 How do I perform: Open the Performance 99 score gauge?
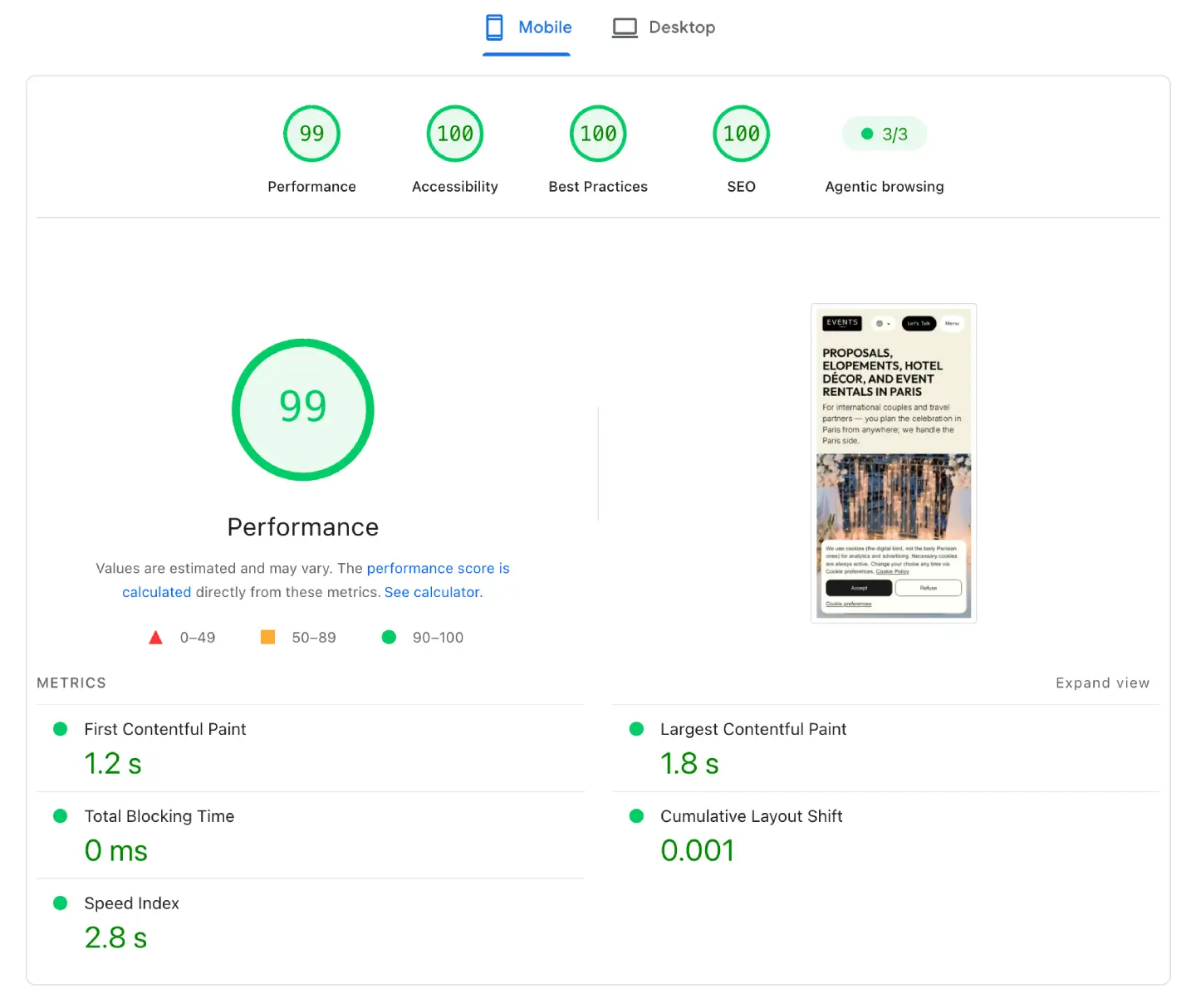[311, 134]
